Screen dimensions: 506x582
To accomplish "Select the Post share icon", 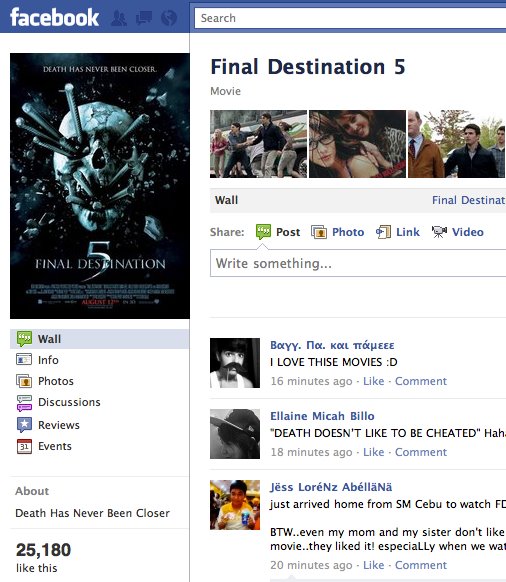I will coord(263,232).
